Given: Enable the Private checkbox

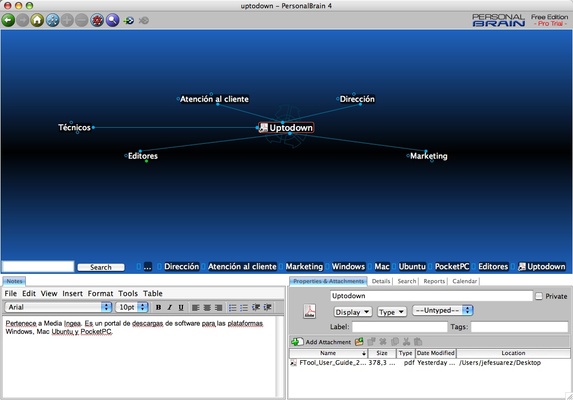Looking at the screenshot, I should (539, 296).
